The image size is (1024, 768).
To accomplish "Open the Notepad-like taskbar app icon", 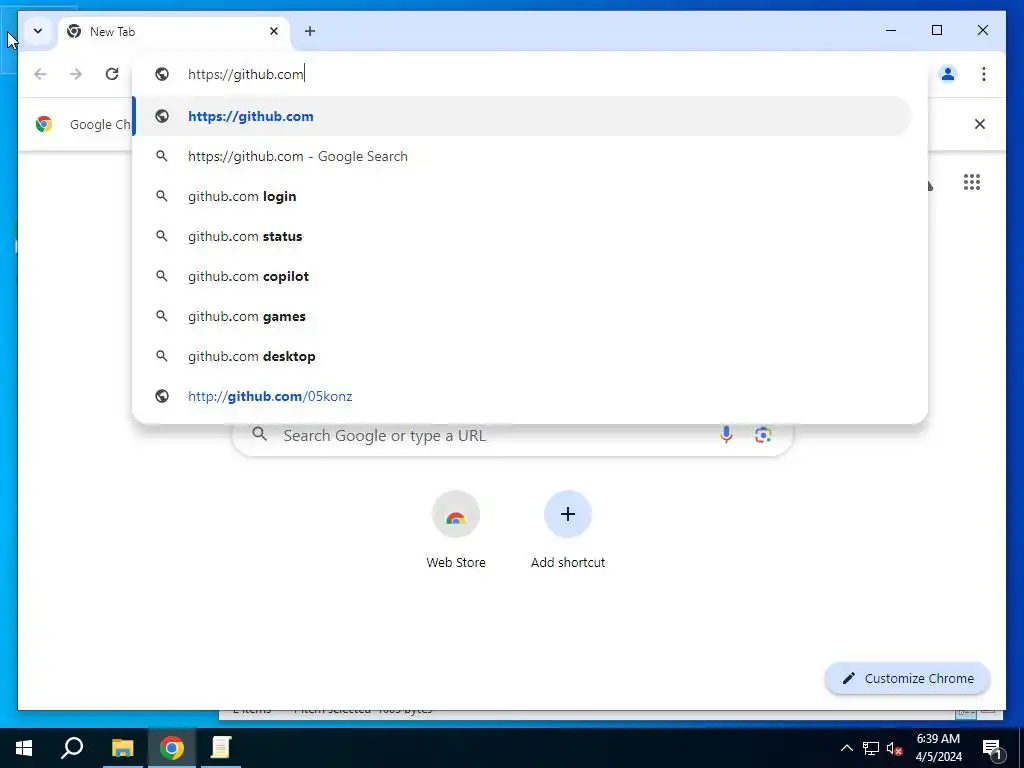I will 221,748.
